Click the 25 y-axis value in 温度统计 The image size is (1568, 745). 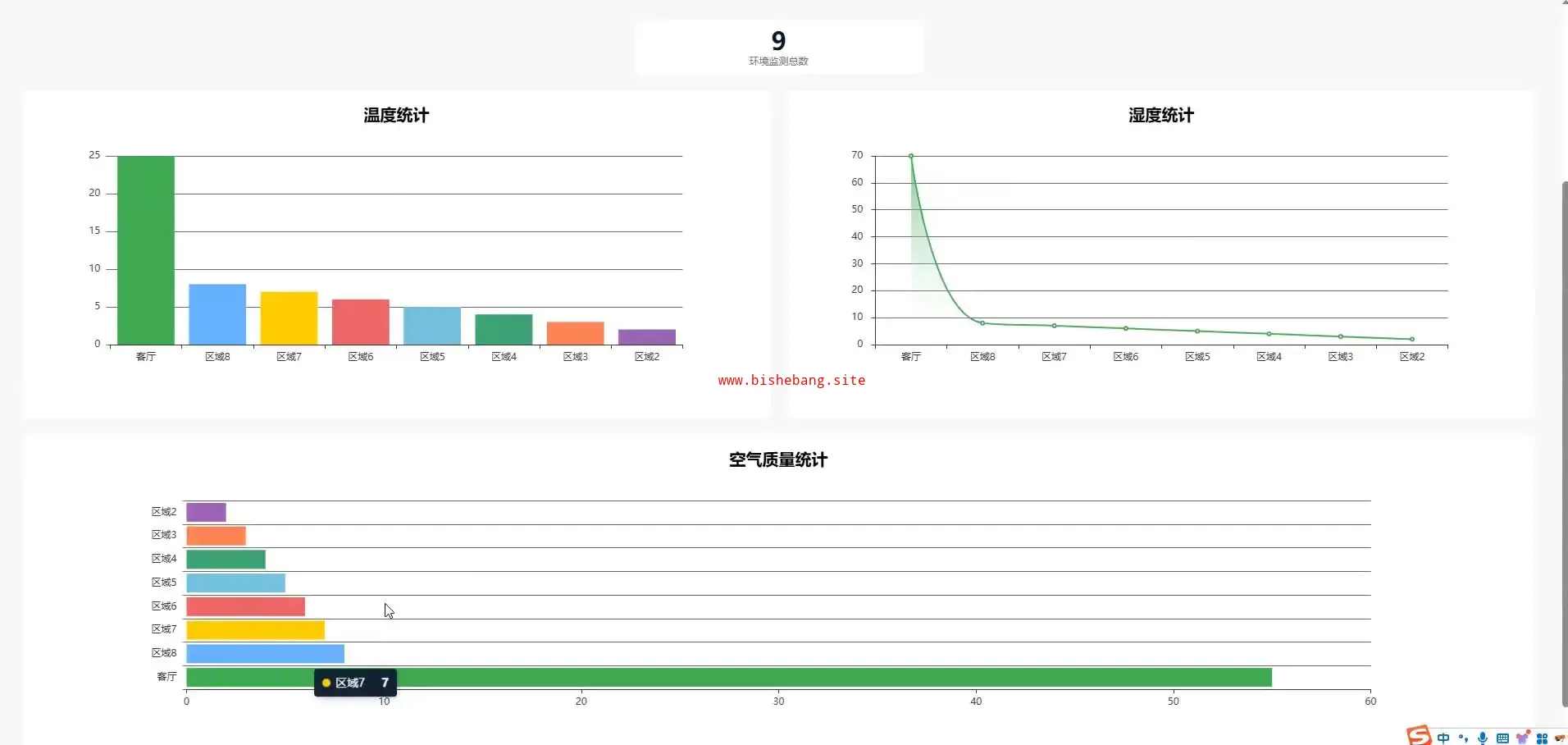click(94, 155)
